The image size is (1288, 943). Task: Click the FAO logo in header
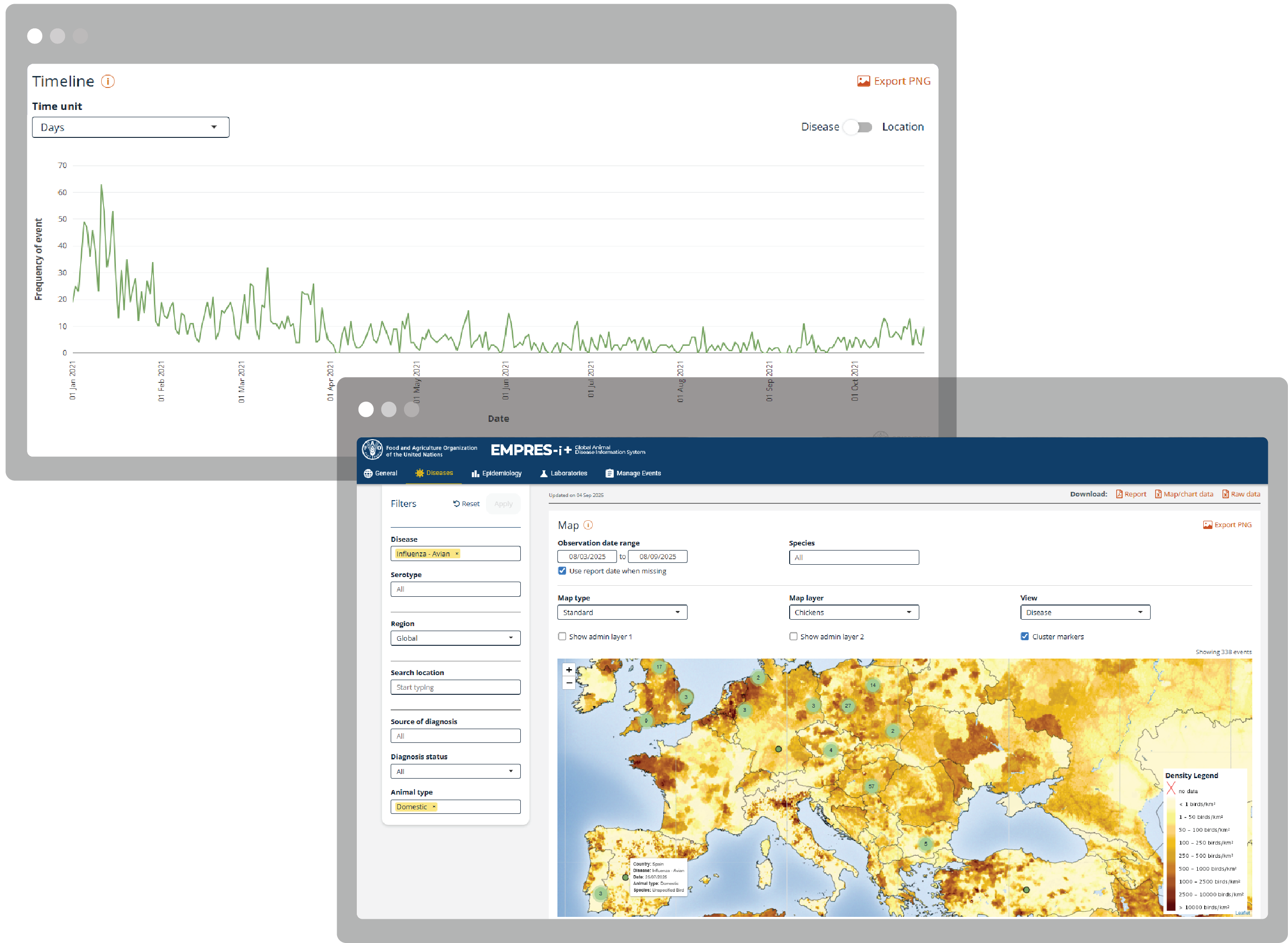pos(372,450)
